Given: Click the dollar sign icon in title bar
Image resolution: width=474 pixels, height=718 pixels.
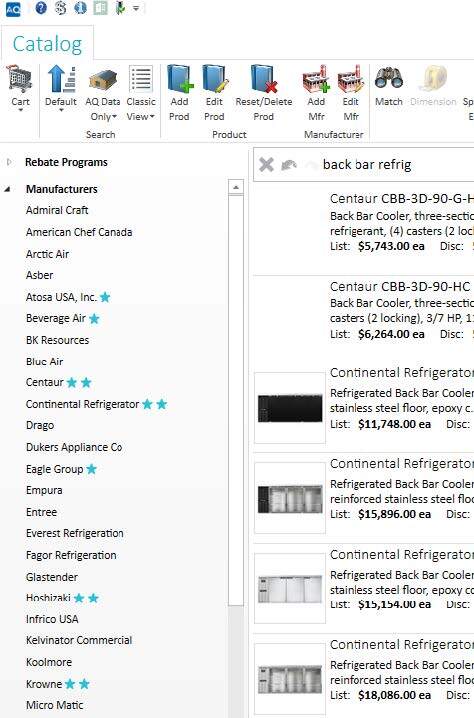Looking at the screenshot, I should [x=60, y=8].
